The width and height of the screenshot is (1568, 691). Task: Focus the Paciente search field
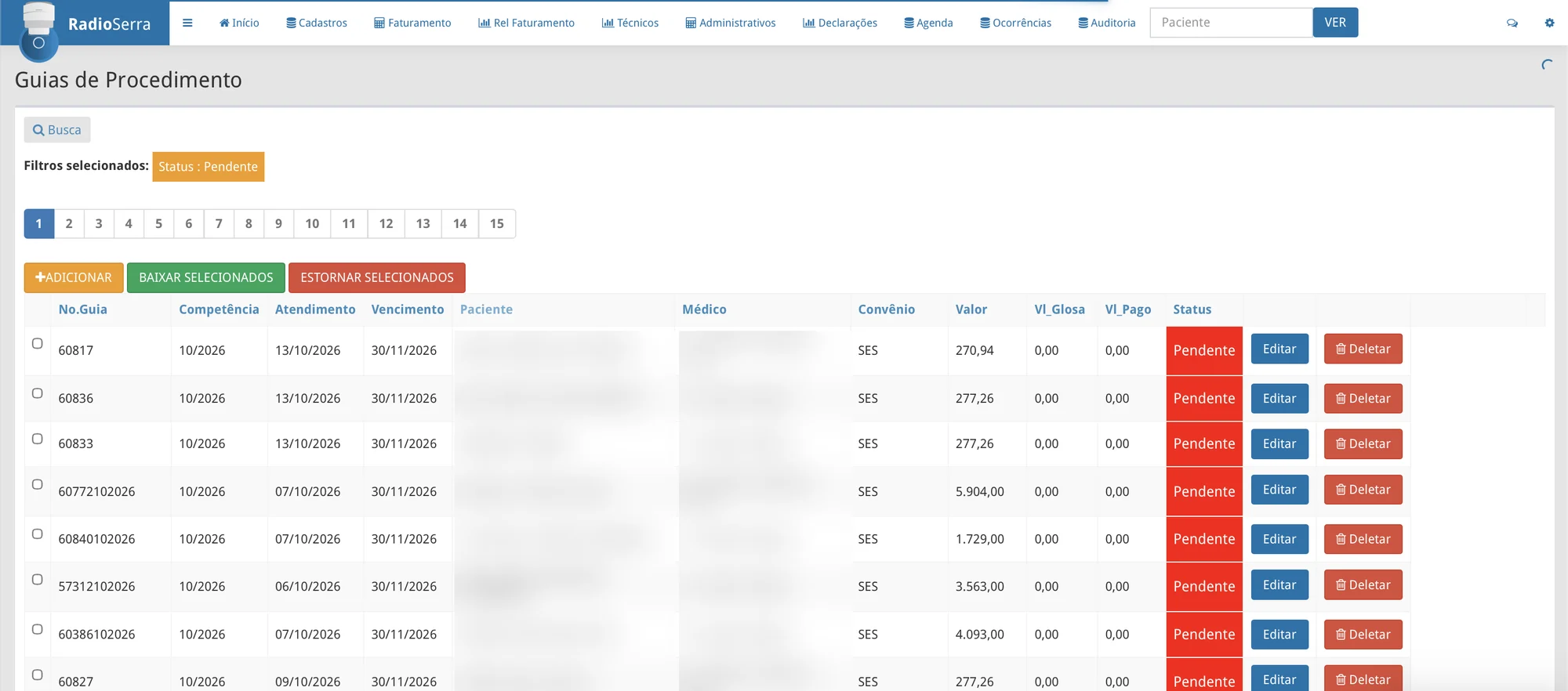[x=1231, y=23]
